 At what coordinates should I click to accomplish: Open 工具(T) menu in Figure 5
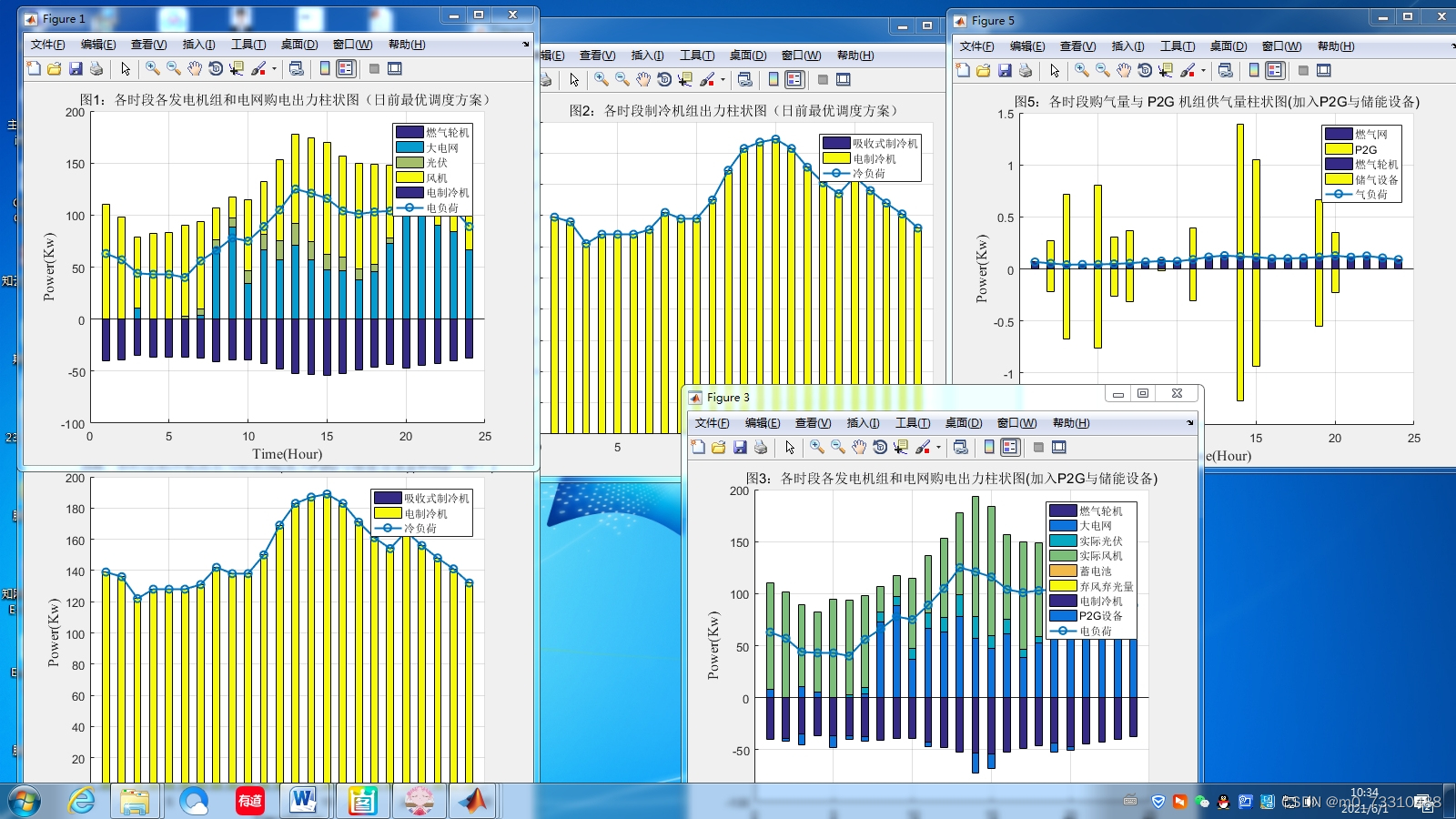(1177, 46)
